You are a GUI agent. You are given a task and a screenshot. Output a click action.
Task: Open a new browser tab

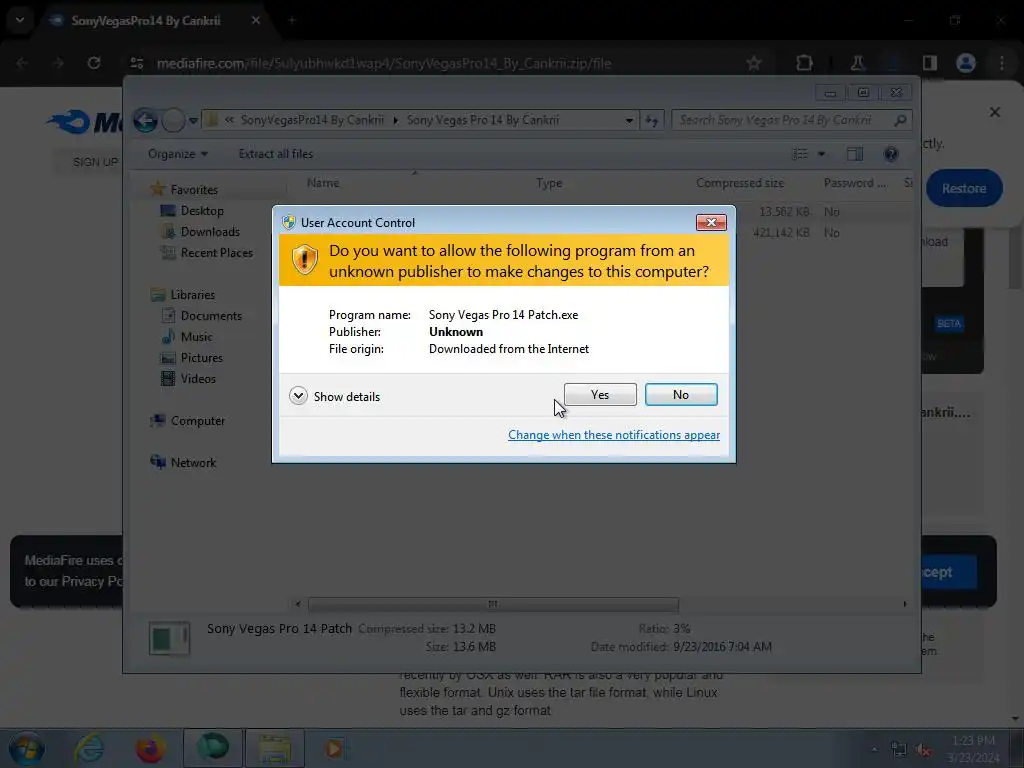(292, 21)
